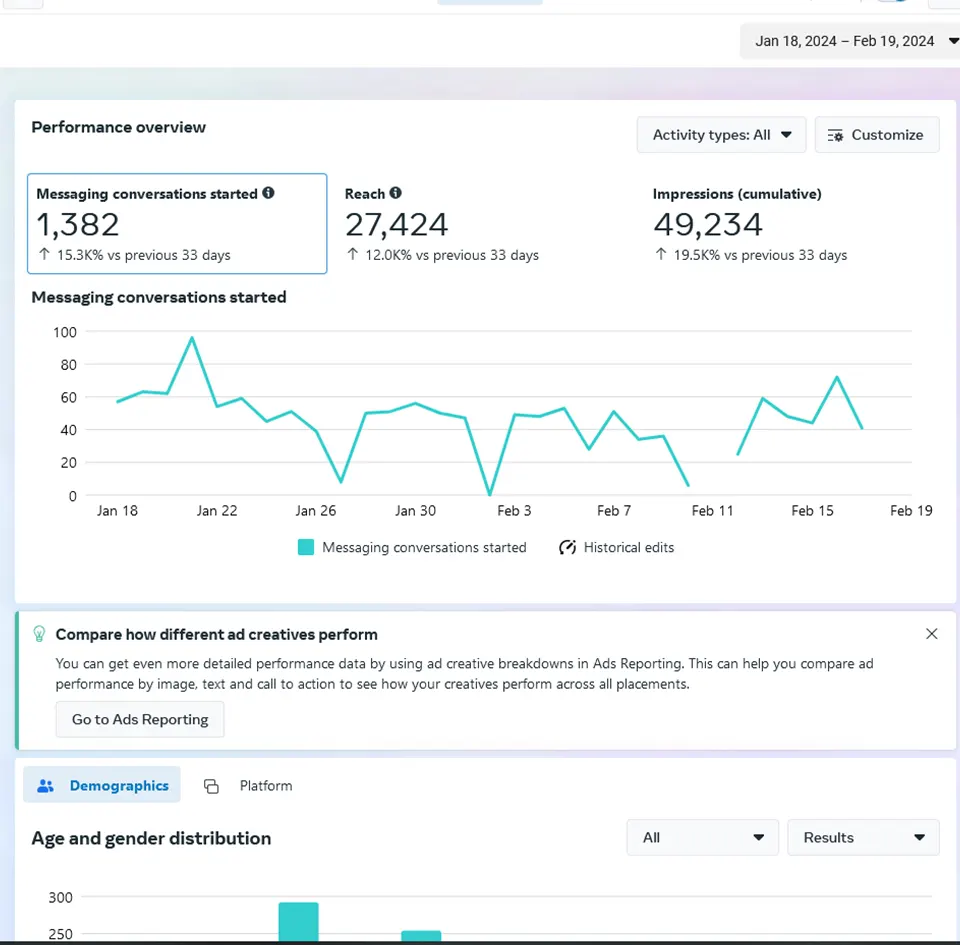The height and width of the screenshot is (945, 960).
Task: Click the Customize settings icon
Action: coord(836,135)
